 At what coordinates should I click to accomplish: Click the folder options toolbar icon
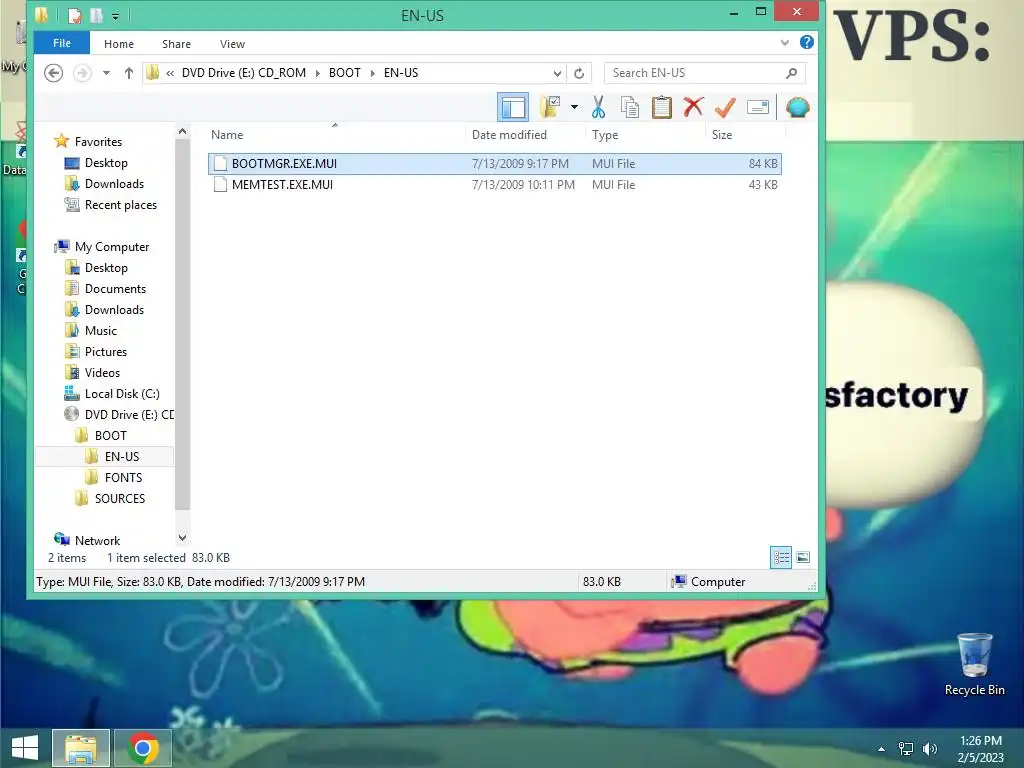pyautogui.click(x=550, y=107)
